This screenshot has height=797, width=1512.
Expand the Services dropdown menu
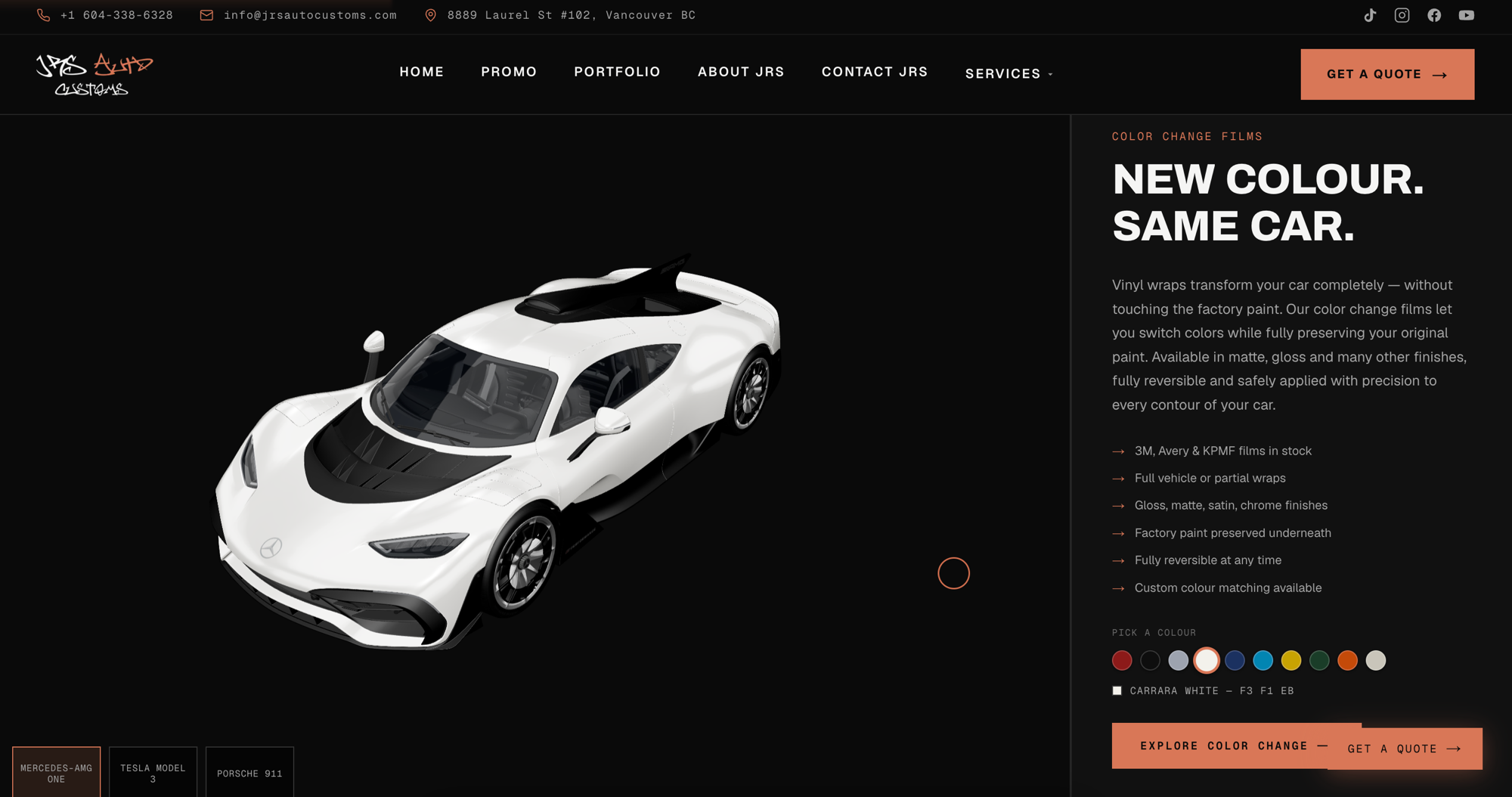click(x=1009, y=73)
